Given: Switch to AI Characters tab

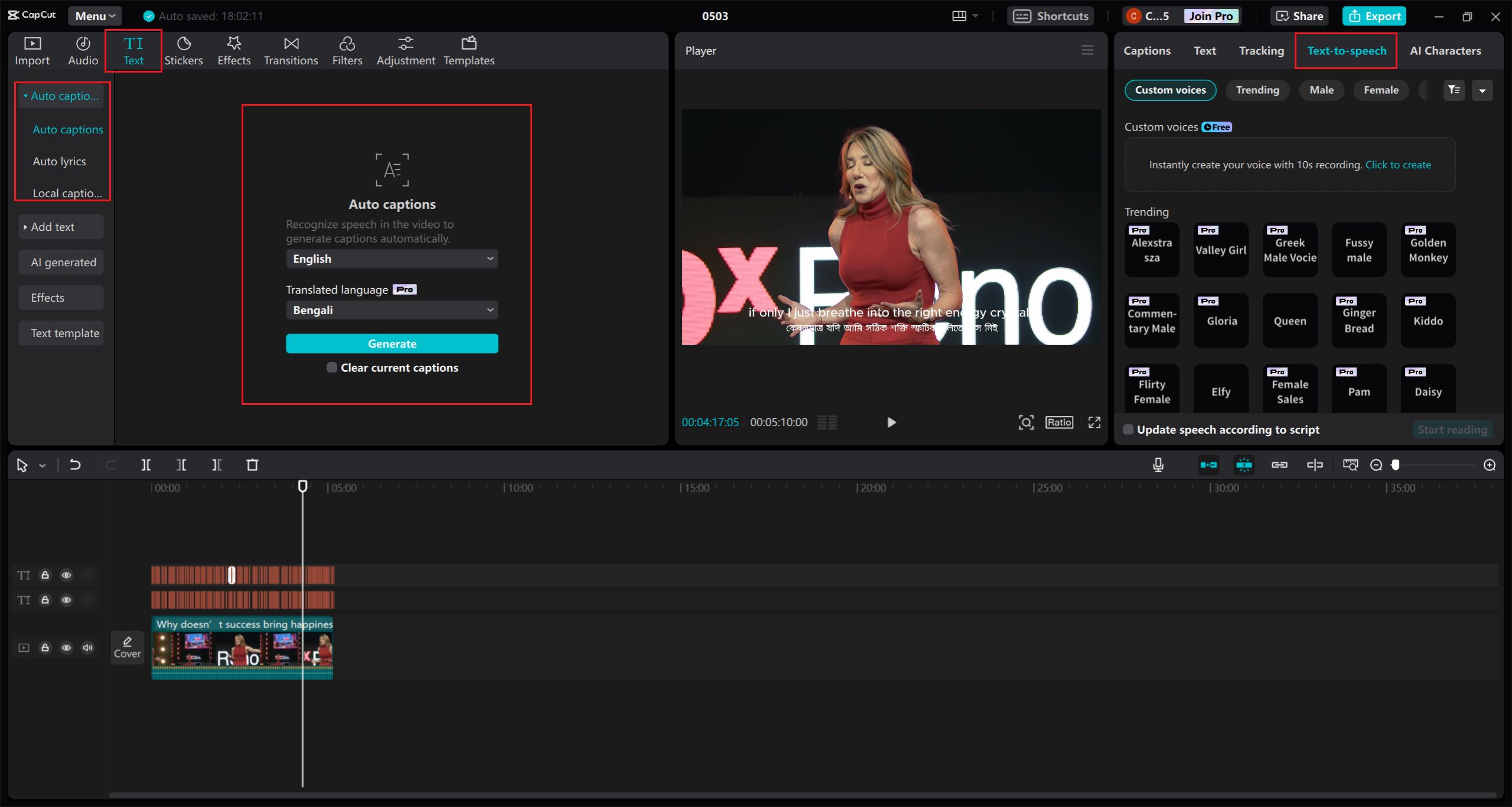Looking at the screenshot, I should [x=1446, y=50].
